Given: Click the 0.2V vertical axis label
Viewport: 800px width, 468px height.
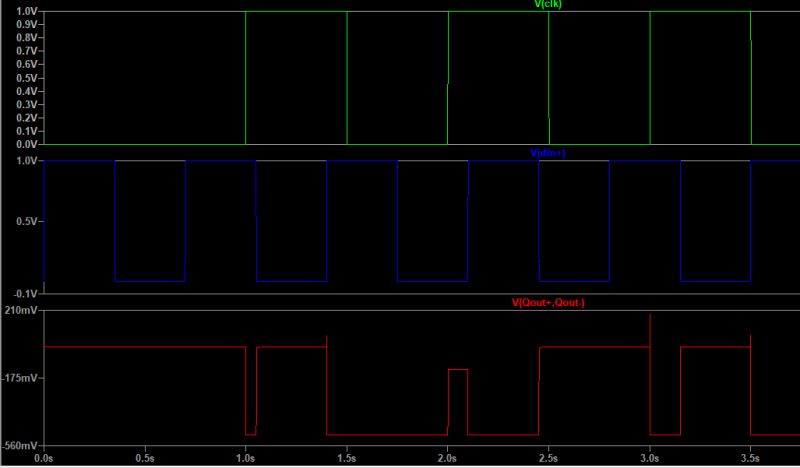Looking at the screenshot, I should coord(27,118).
